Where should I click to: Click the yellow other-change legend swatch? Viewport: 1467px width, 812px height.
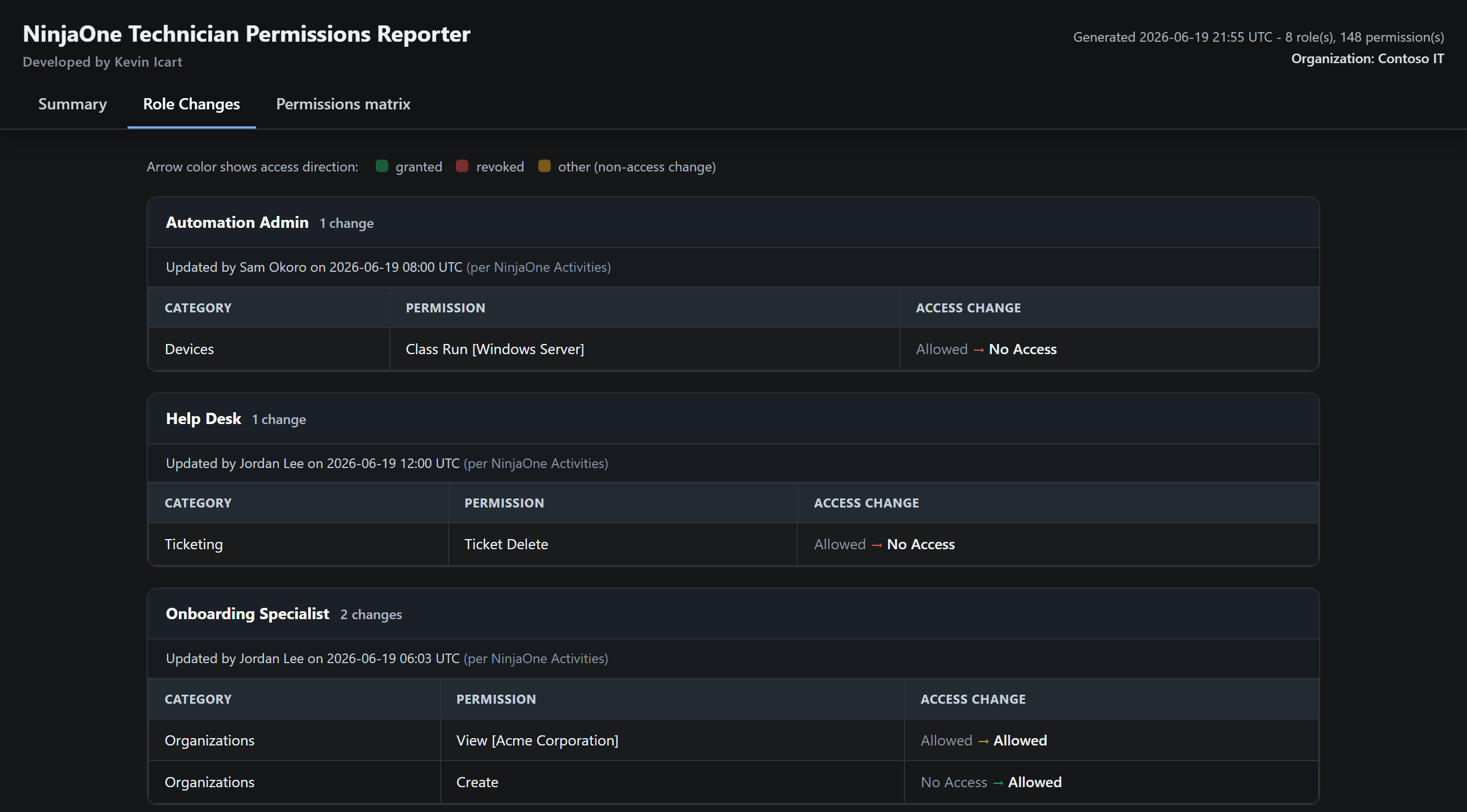point(544,166)
